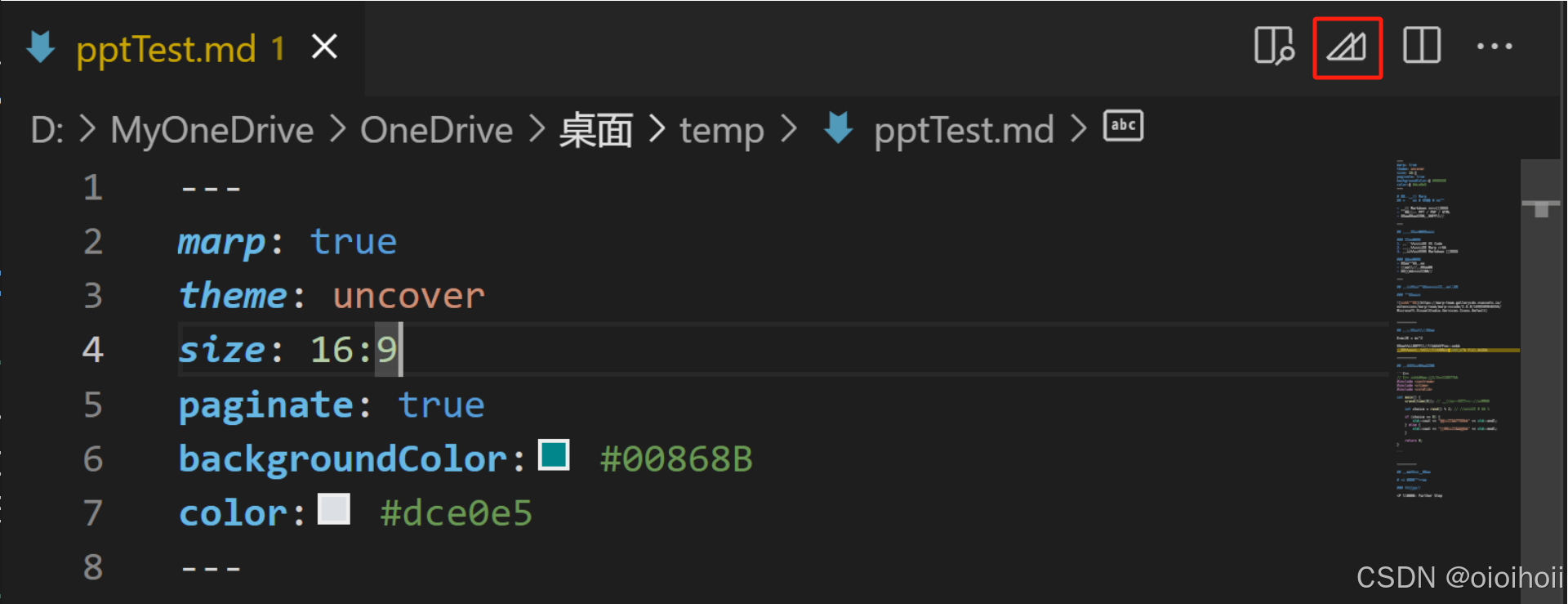Screen dimensions: 1568x604
Task: Click inside the minimap on the right
Action: coord(1454,327)
